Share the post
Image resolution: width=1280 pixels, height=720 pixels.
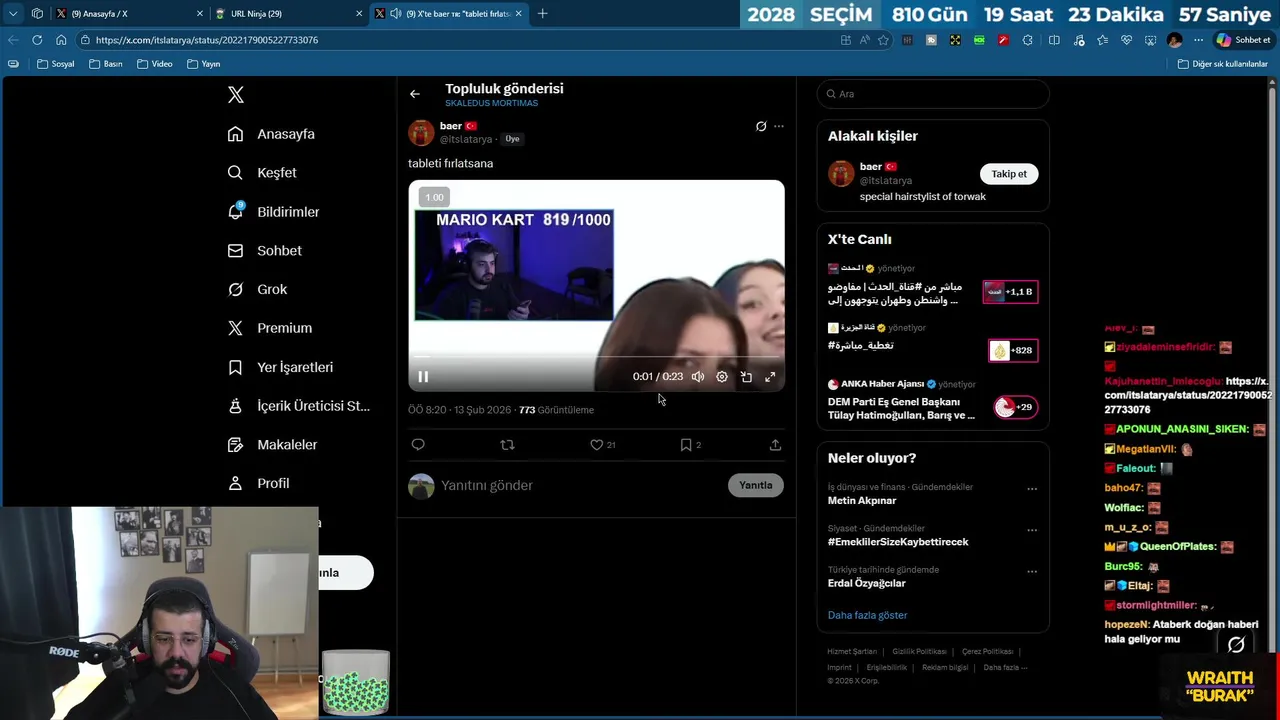click(775, 445)
